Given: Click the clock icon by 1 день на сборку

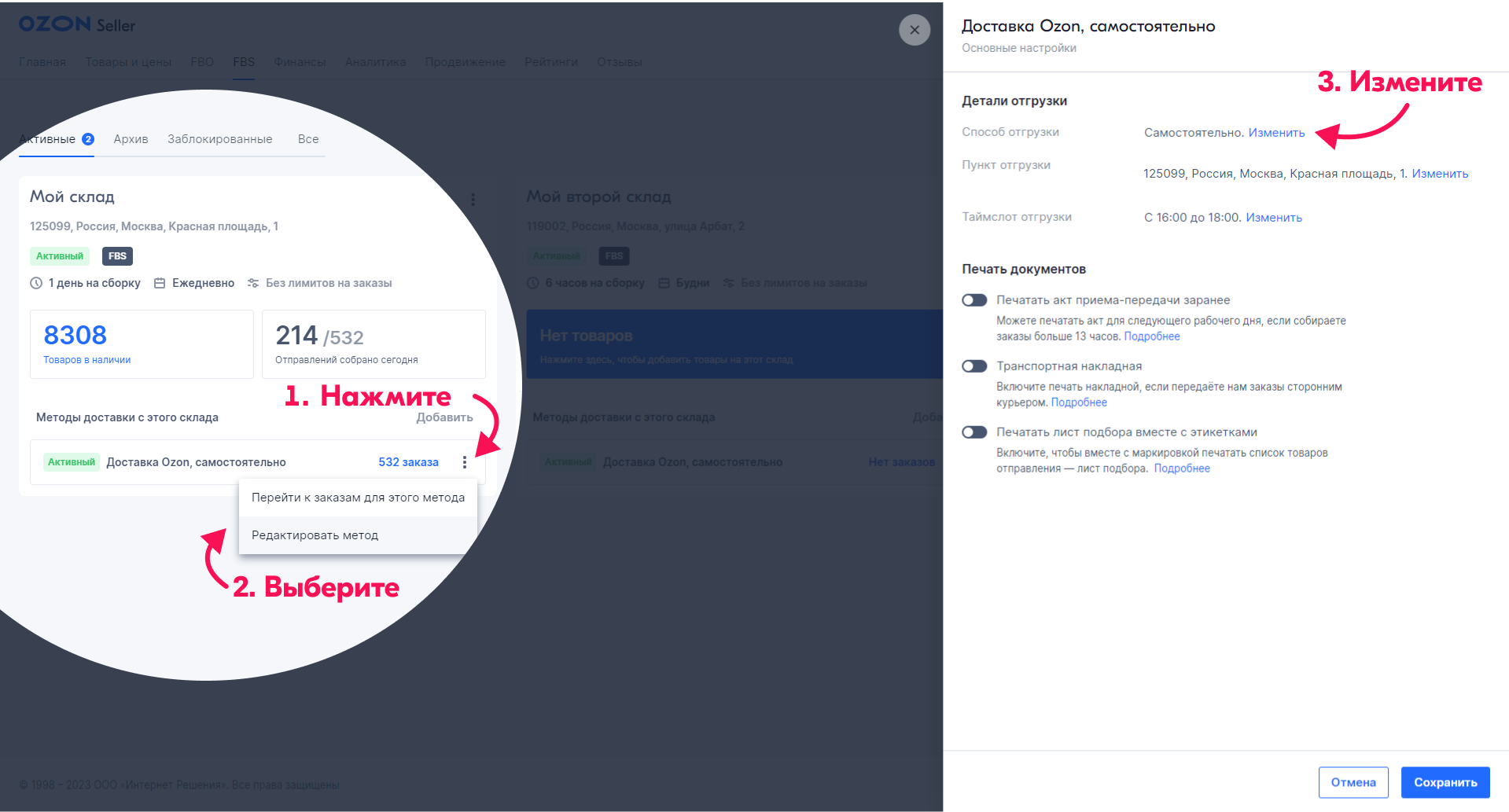Looking at the screenshot, I should pos(36,283).
